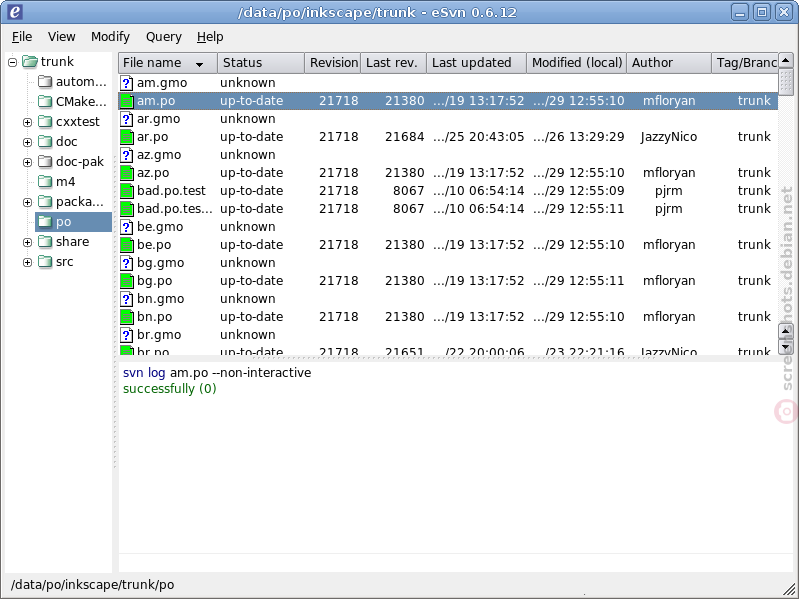Viewport: 799px width, 599px height.
Task: Click the trunk open-folder icon
Action: tap(30, 62)
